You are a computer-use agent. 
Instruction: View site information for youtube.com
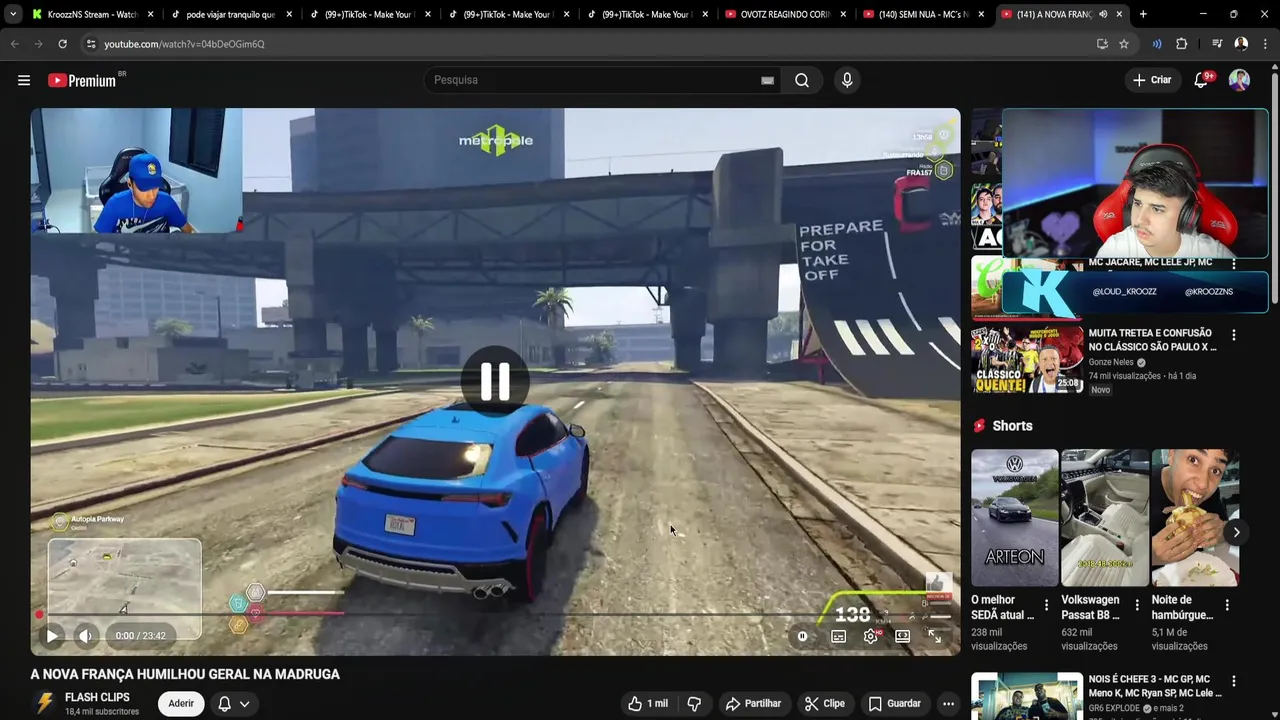coord(91,44)
